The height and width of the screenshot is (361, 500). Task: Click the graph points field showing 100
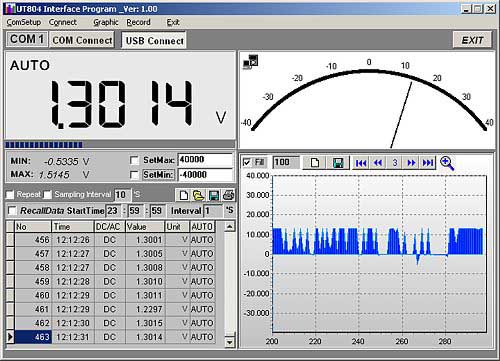(x=286, y=163)
